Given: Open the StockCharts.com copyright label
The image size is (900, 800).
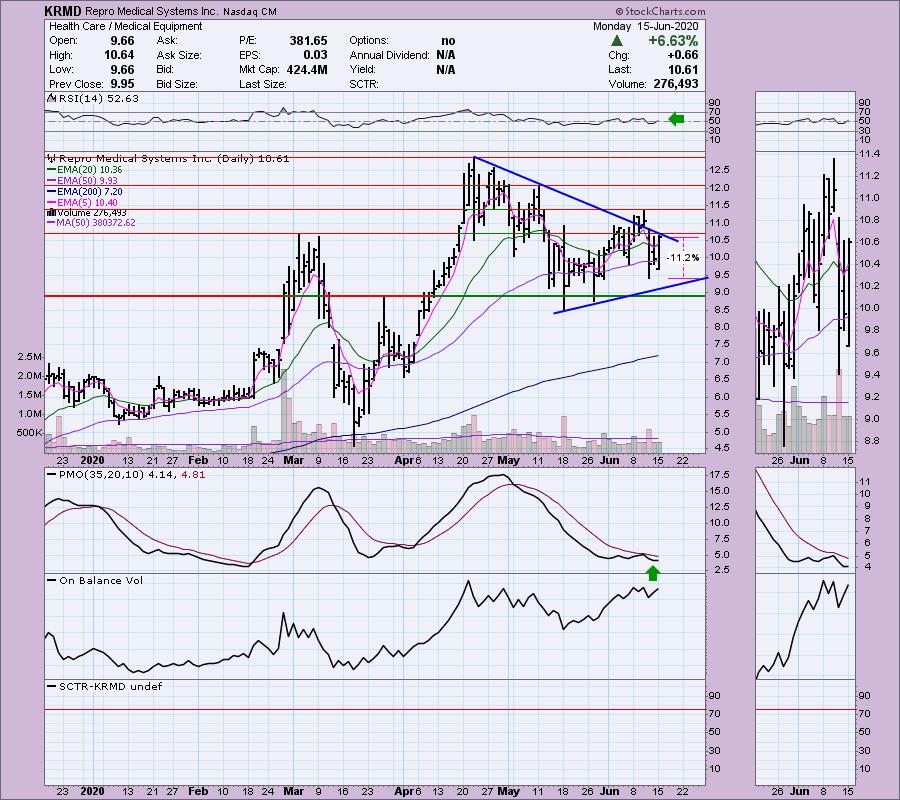Looking at the screenshot, I should pos(660,11).
